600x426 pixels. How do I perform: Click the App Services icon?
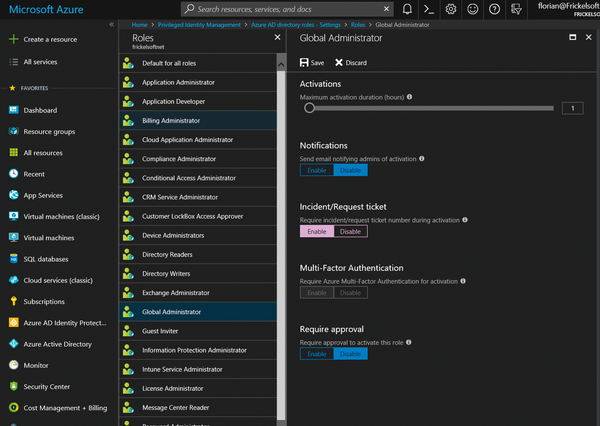14,195
